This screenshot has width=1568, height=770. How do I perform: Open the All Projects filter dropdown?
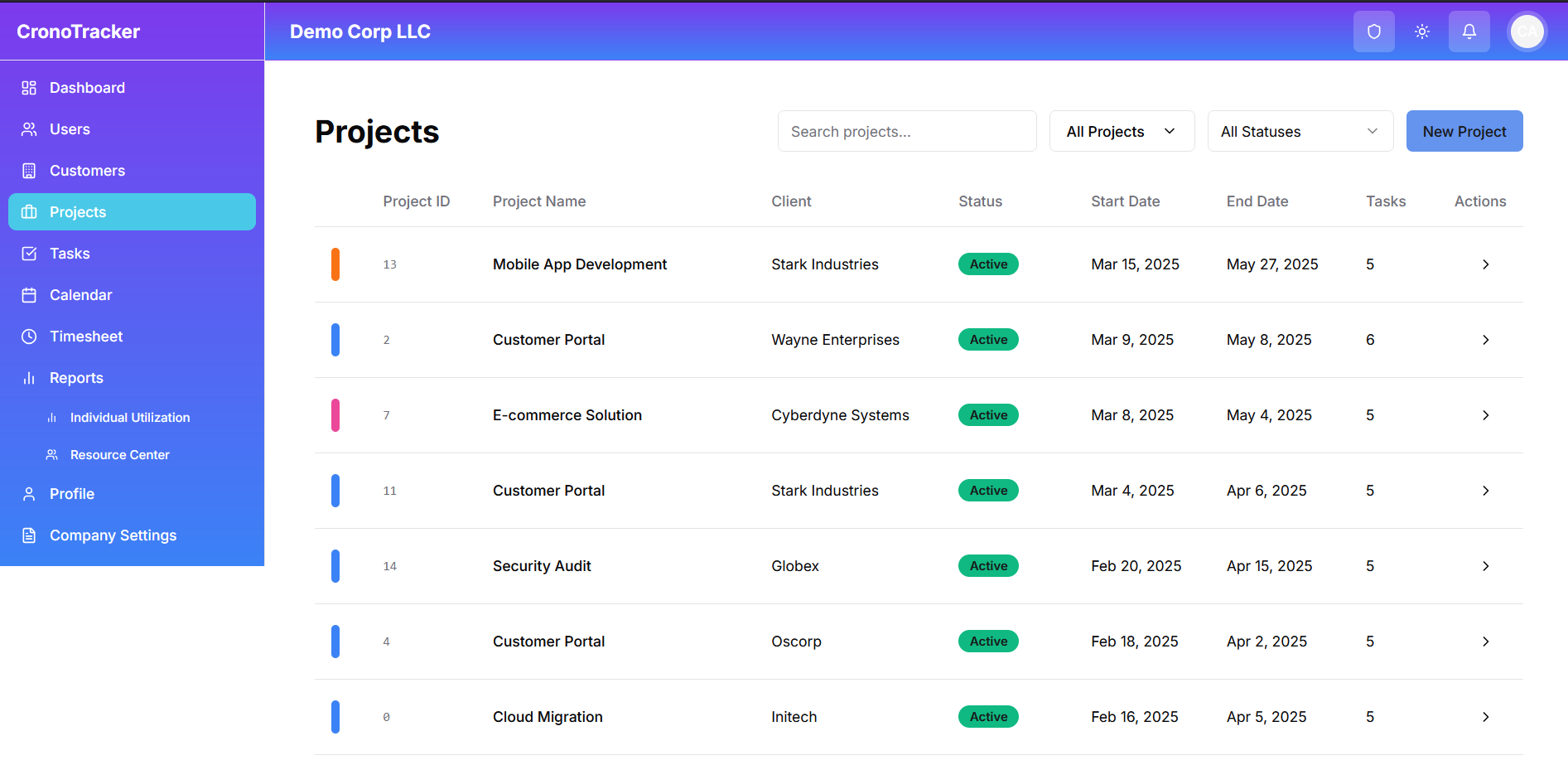click(x=1122, y=131)
